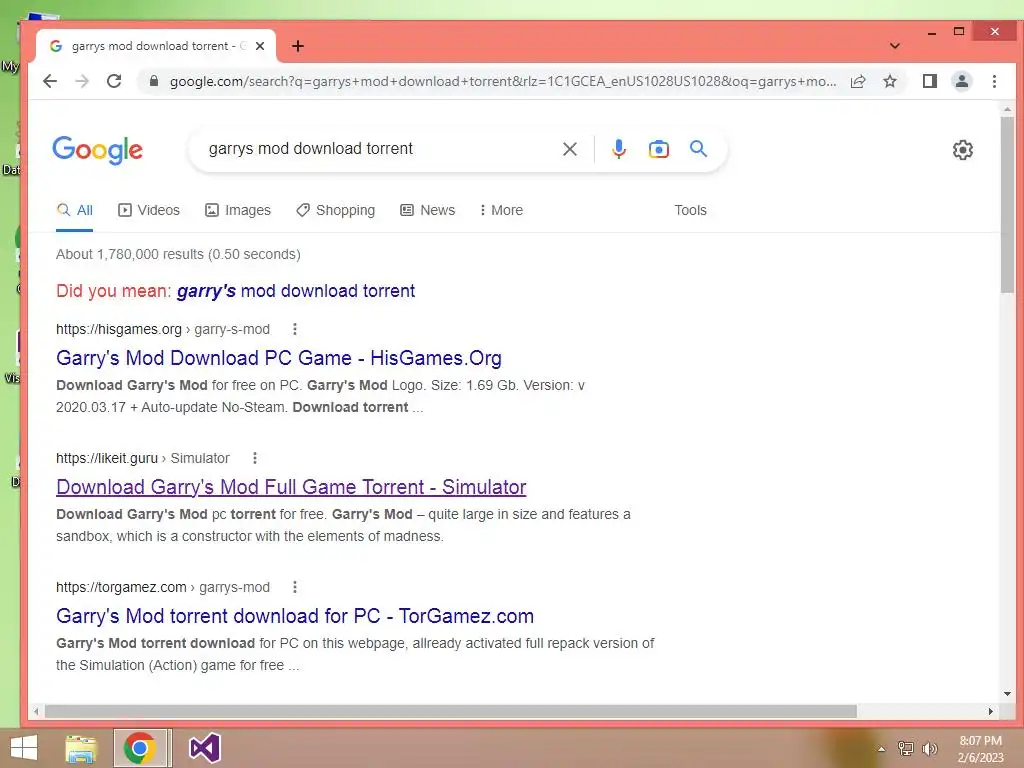Focus the Chrome address bar URL
This screenshot has width=1024, height=768.
503,82
